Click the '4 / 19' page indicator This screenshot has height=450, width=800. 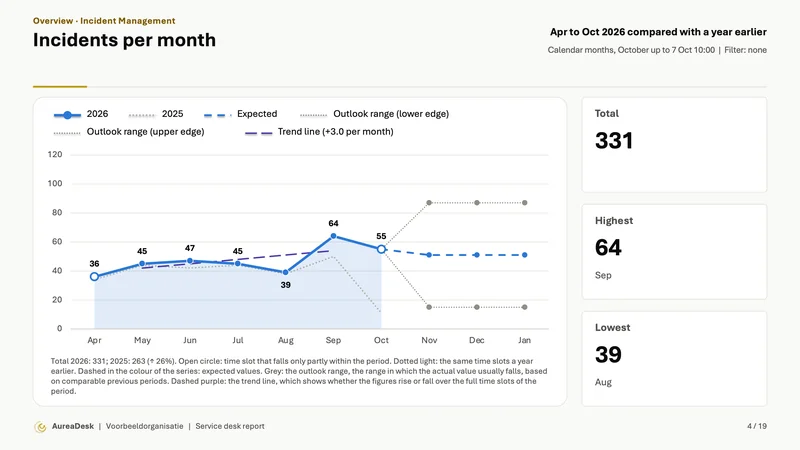click(757, 426)
